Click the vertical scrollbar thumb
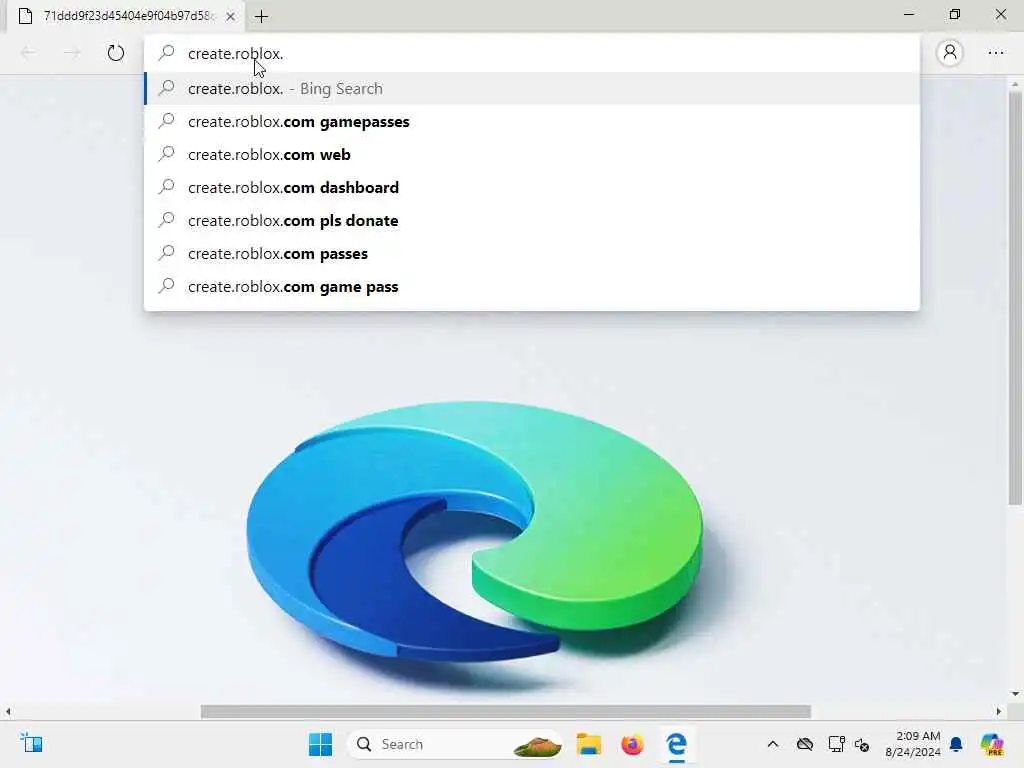This screenshot has width=1024, height=768. coord(1015,298)
